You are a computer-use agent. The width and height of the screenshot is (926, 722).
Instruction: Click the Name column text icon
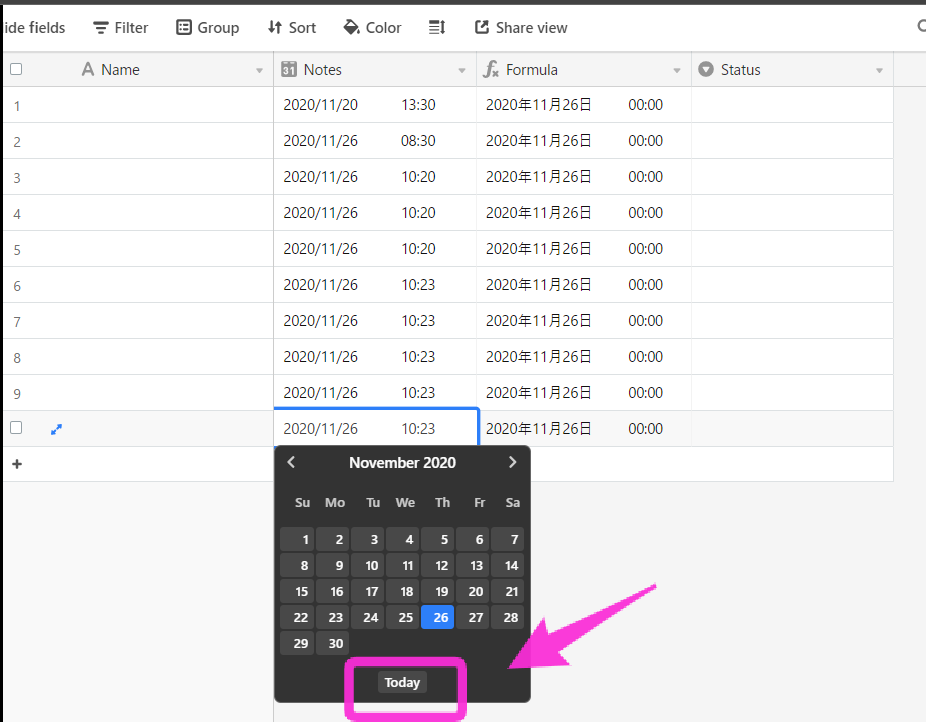(88, 70)
